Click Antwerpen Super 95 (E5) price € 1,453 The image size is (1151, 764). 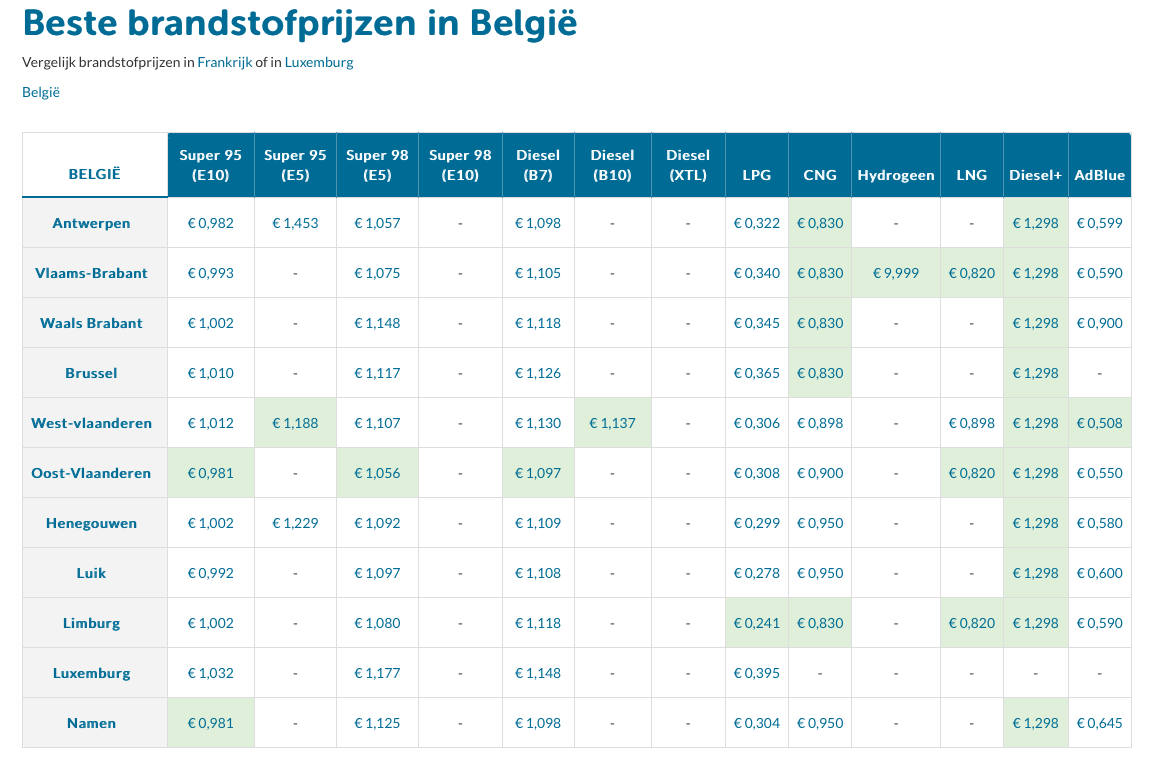295,223
